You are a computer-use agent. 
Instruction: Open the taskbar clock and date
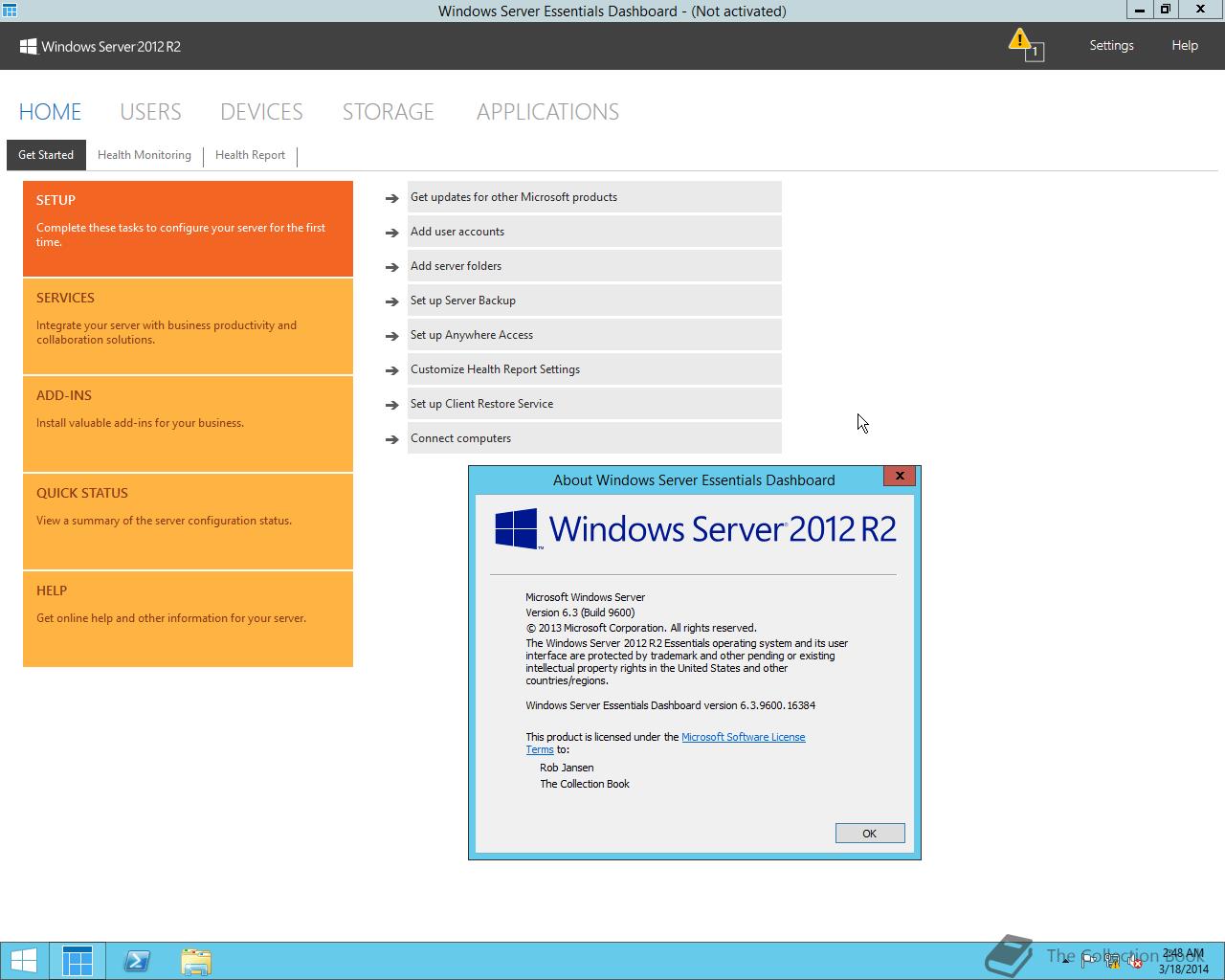(x=1183, y=961)
